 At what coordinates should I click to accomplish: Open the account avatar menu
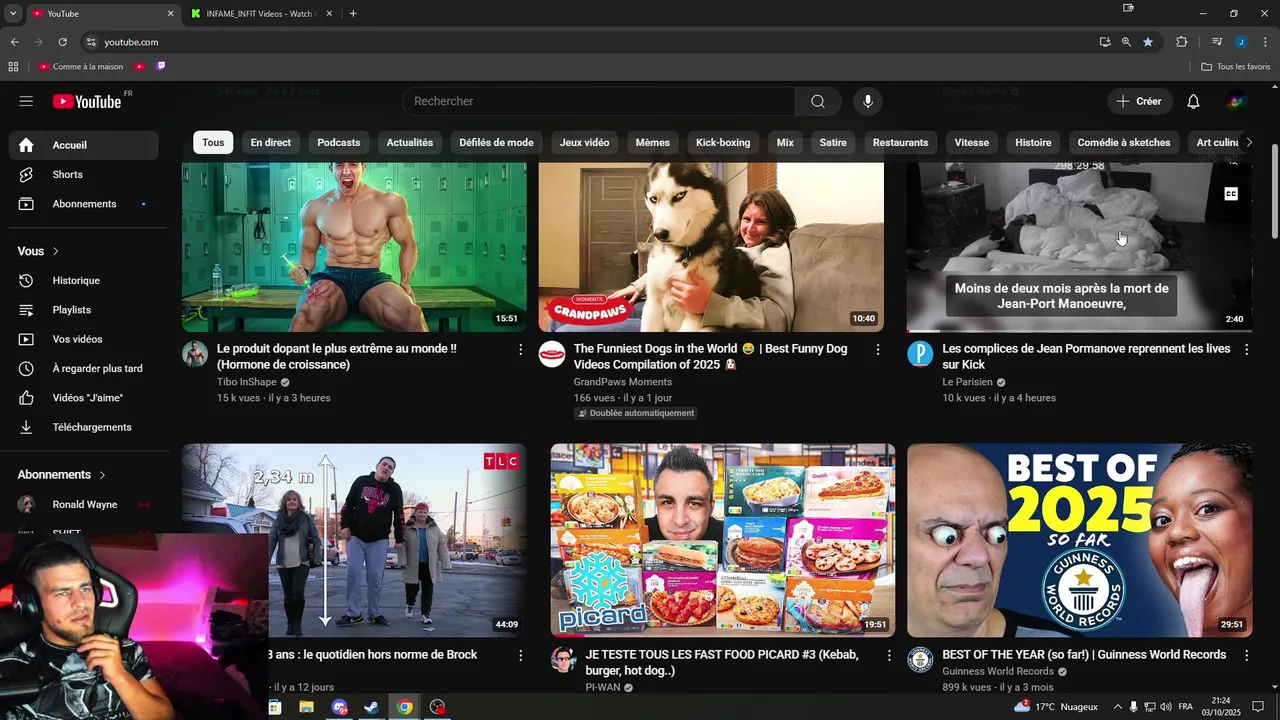coord(1237,101)
